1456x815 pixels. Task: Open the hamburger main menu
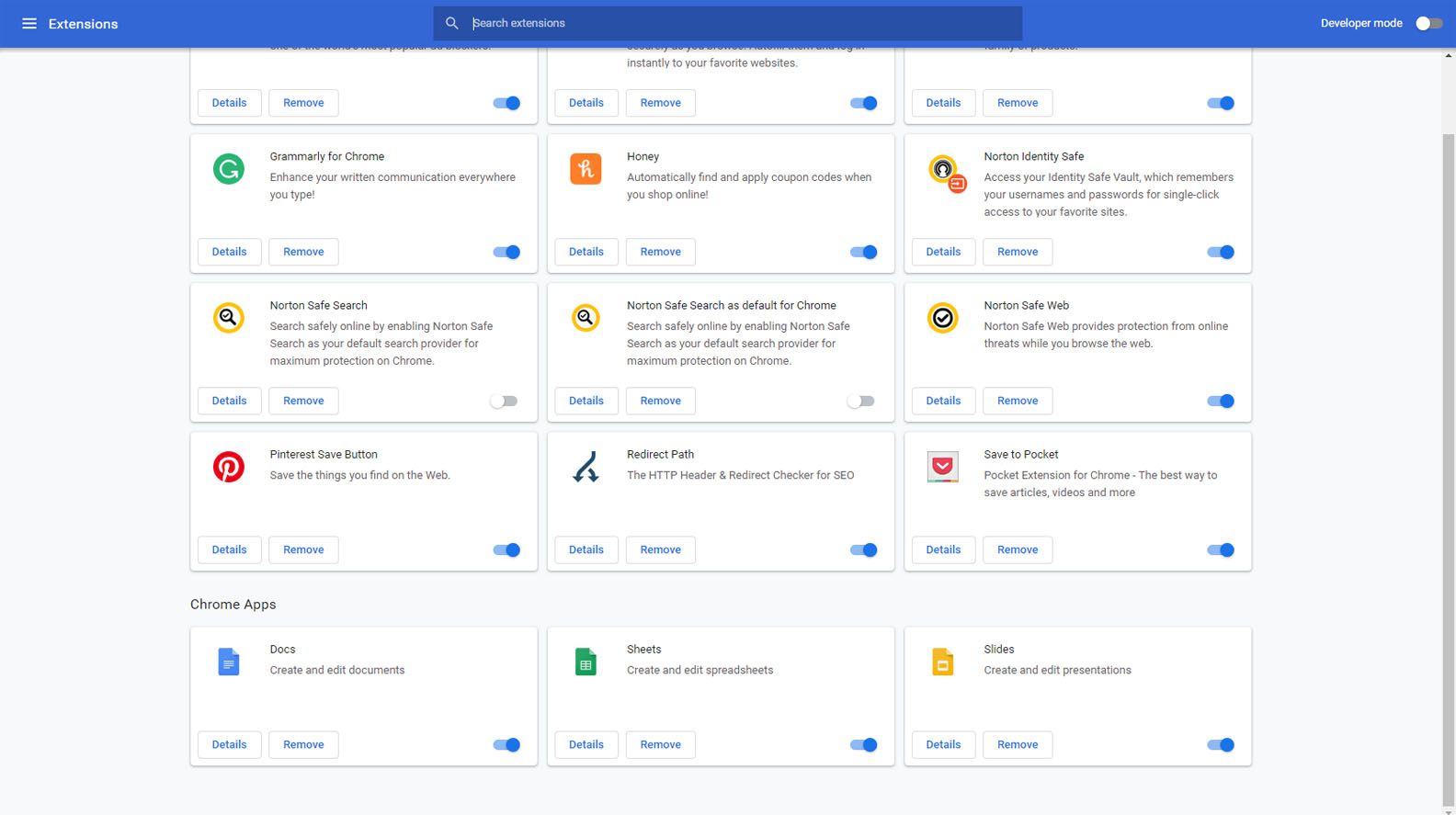click(29, 23)
